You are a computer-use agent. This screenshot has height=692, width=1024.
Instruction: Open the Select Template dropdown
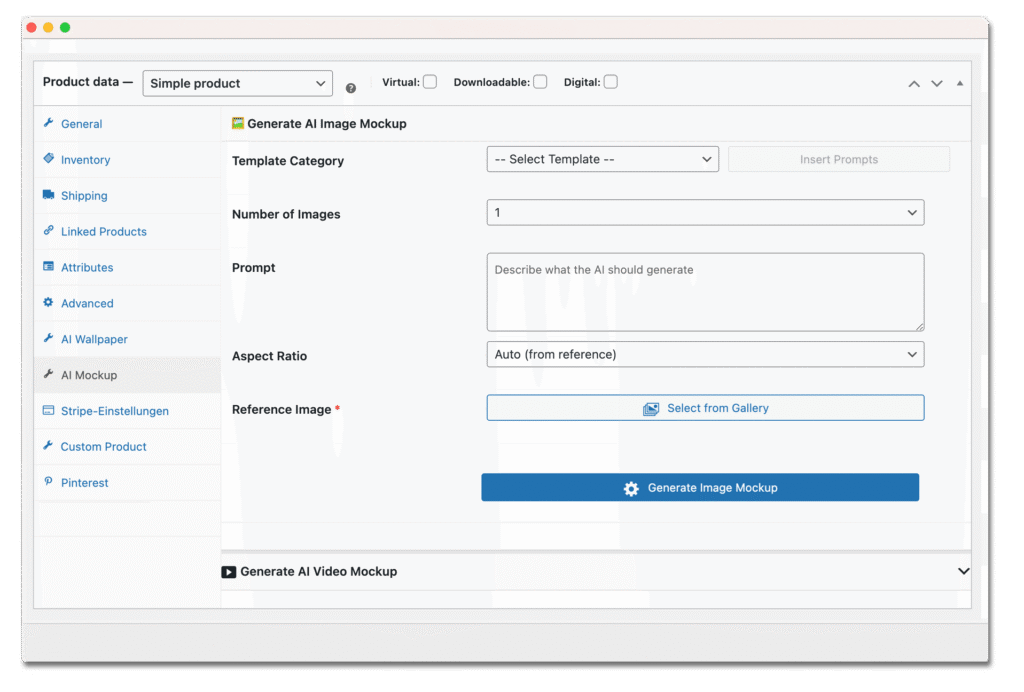pyautogui.click(x=602, y=159)
